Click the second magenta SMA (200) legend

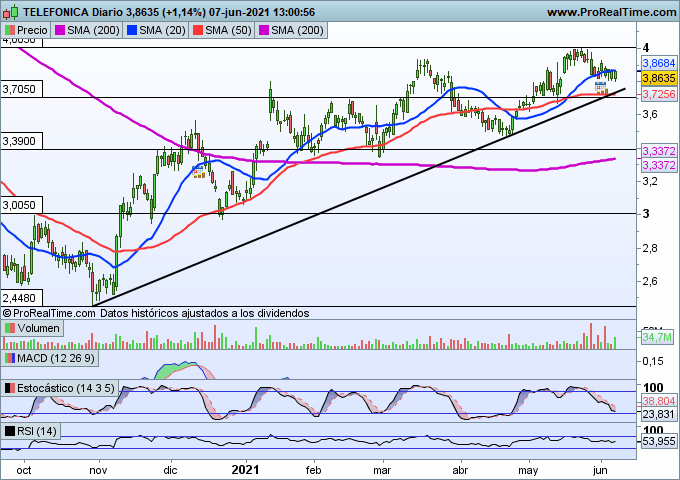pyautogui.click(x=291, y=30)
